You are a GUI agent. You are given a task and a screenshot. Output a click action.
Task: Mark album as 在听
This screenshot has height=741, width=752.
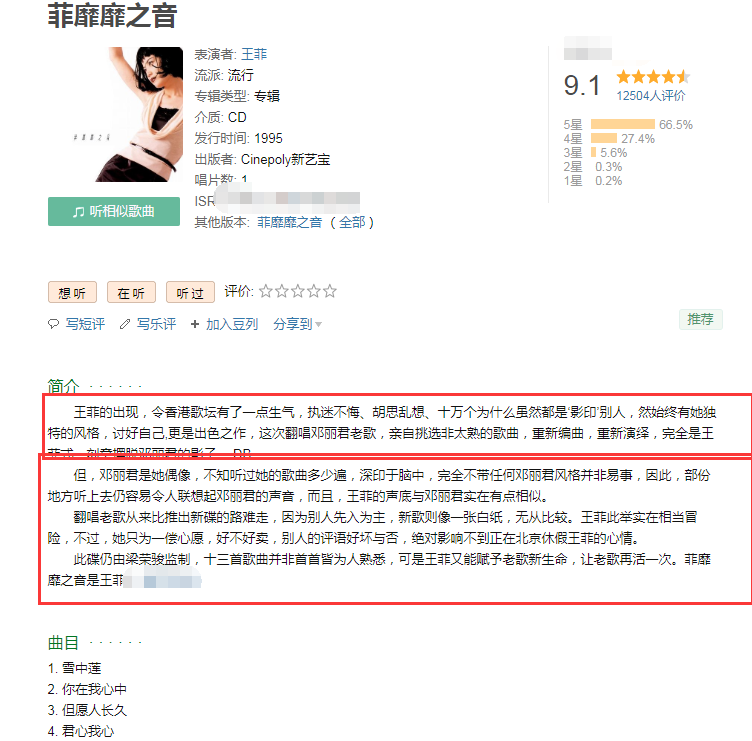click(131, 293)
